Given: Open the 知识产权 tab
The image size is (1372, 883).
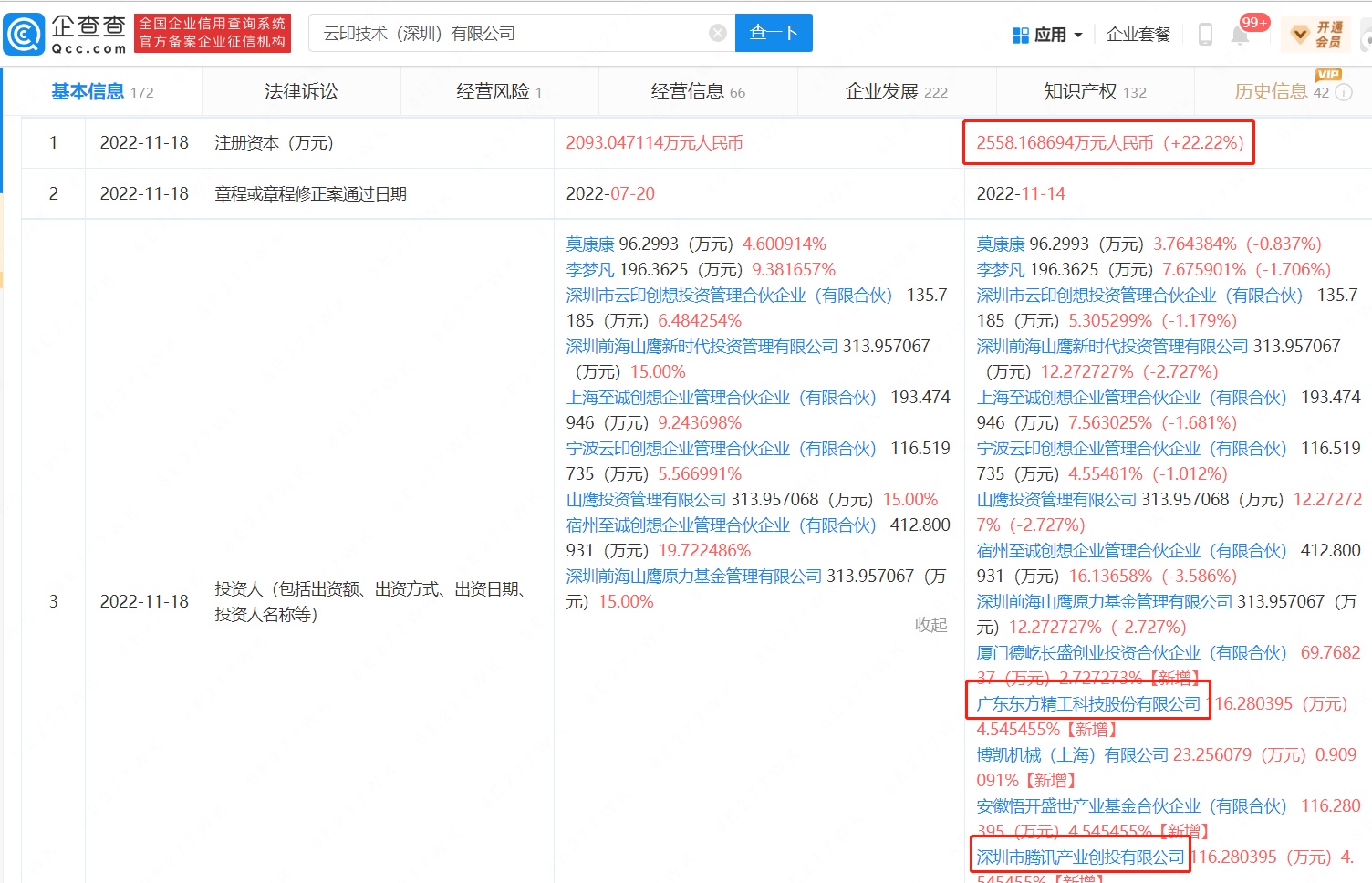Looking at the screenshot, I should coord(1080,92).
